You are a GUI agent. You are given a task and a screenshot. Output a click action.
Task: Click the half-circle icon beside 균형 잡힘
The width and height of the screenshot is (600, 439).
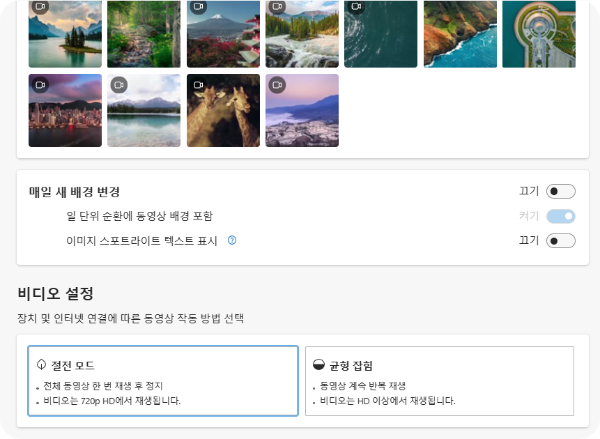[319, 365]
